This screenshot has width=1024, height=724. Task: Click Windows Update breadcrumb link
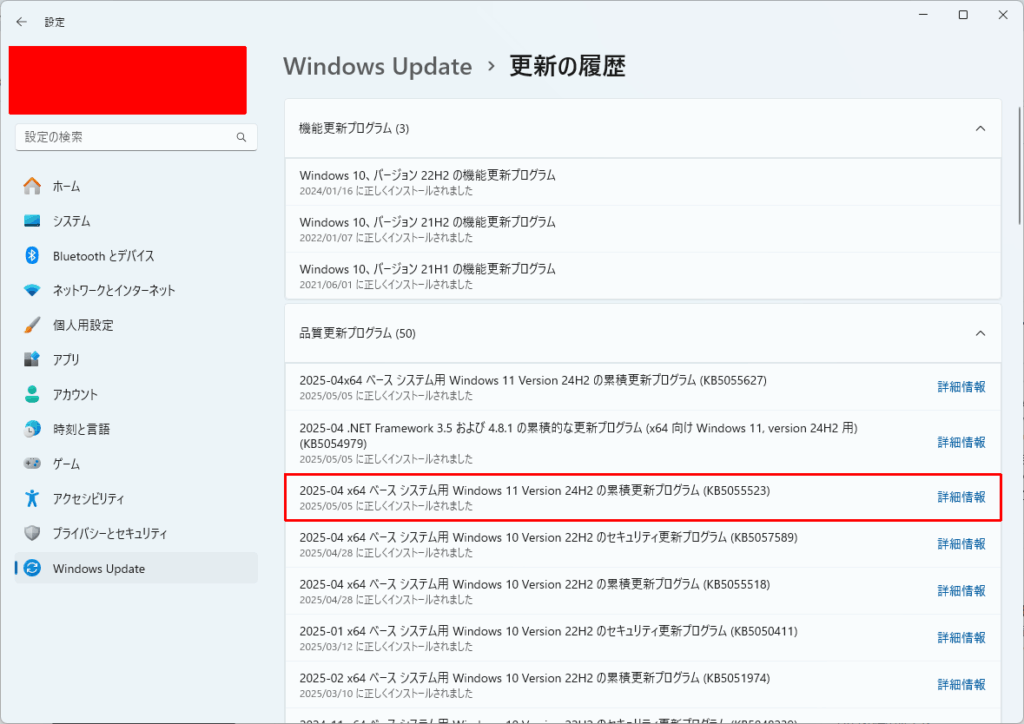[377, 67]
